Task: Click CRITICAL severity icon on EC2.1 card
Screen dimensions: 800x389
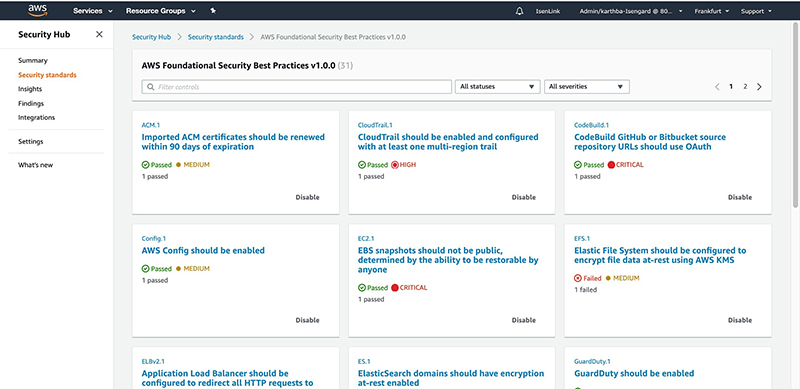Action: click(x=394, y=288)
